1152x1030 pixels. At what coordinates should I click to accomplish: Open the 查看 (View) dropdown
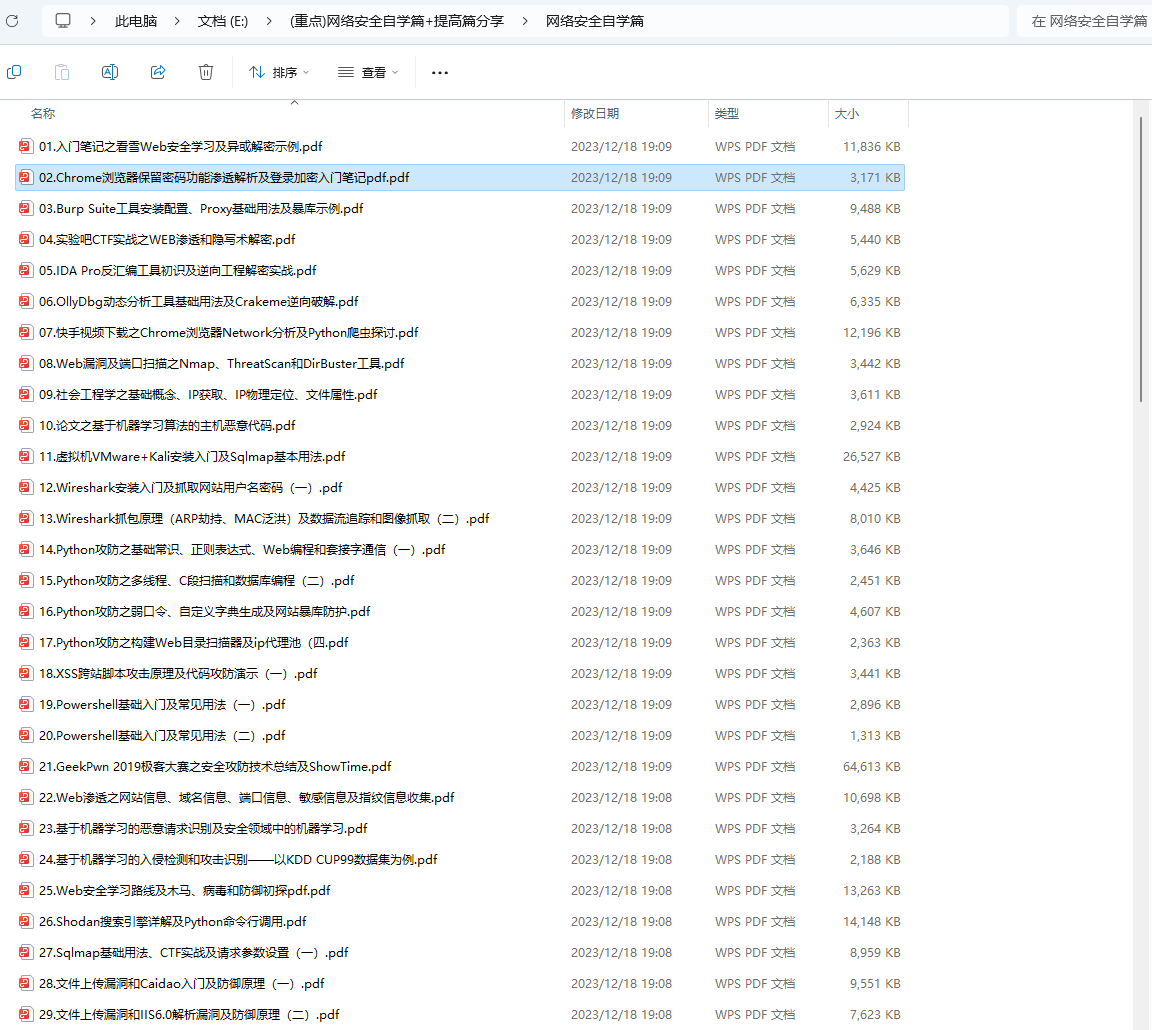[368, 72]
